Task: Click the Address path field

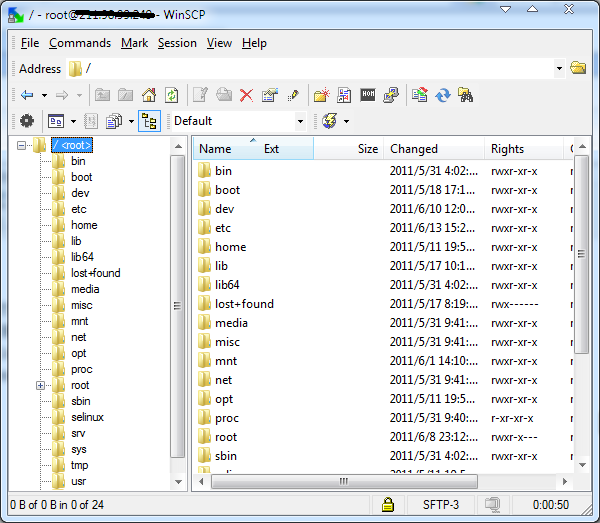Action: point(310,69)
